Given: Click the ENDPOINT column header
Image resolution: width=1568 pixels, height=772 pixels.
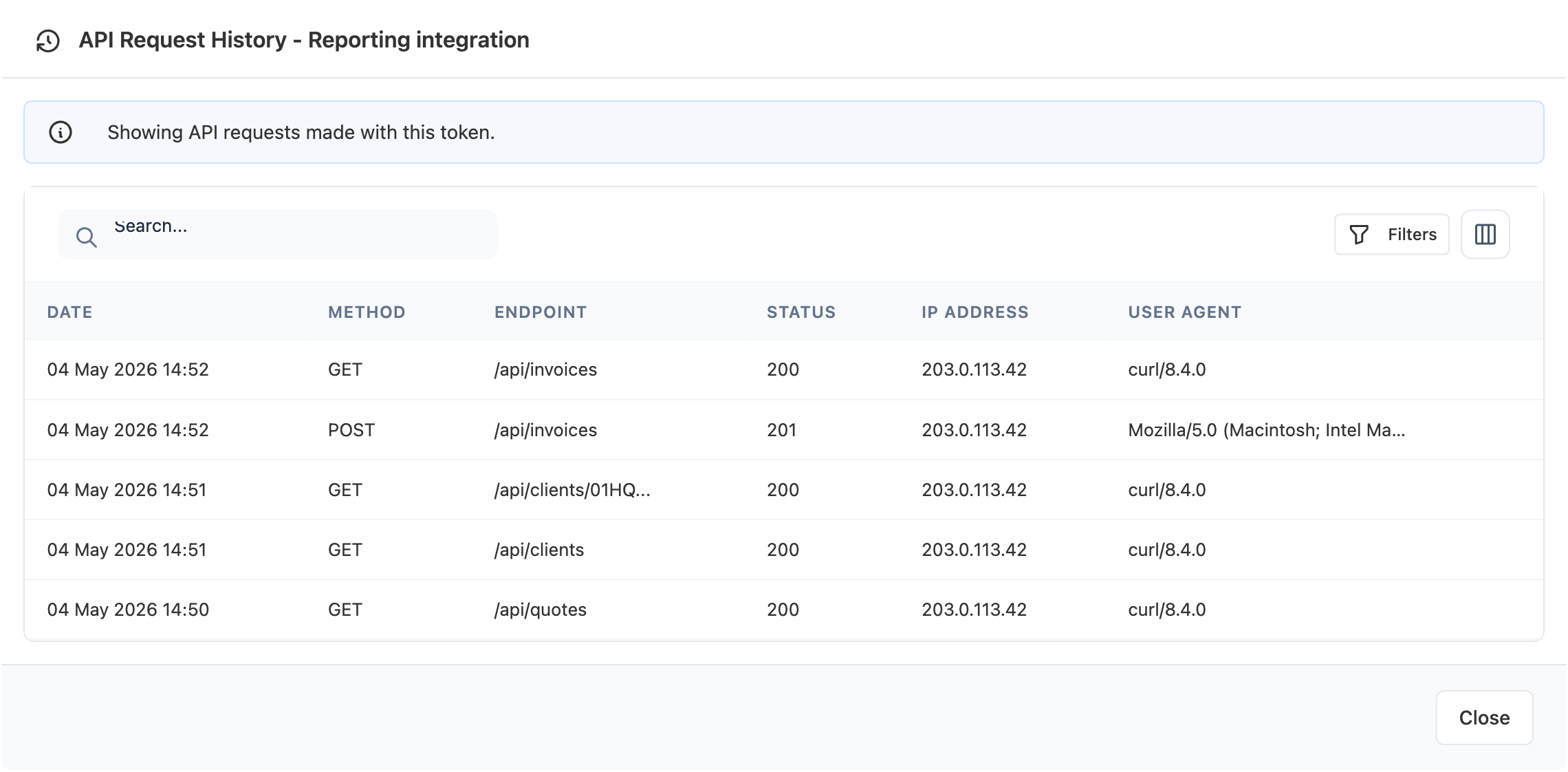Looking at the screenshot, I should pos(541,312).
